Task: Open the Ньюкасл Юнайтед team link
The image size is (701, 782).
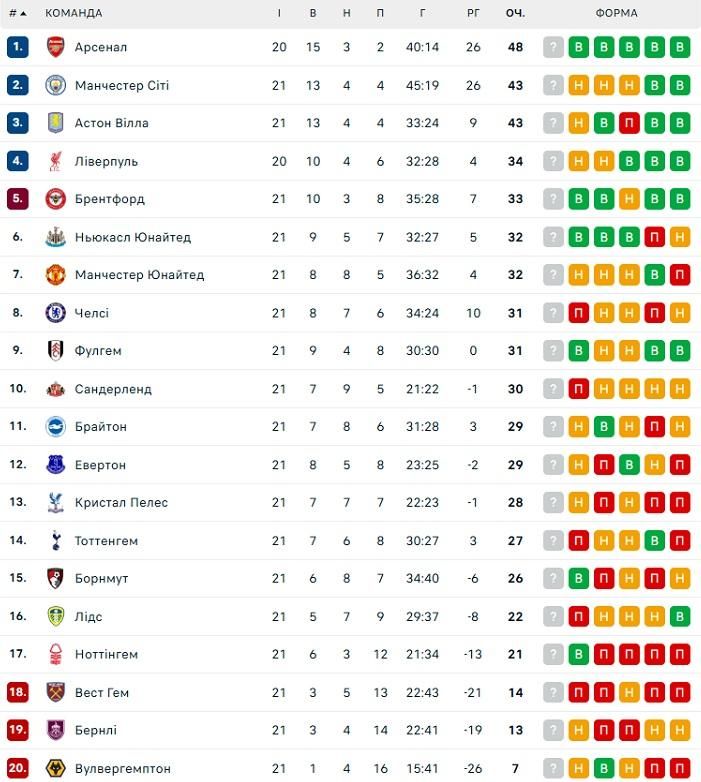Action: (x=132, y=237)
